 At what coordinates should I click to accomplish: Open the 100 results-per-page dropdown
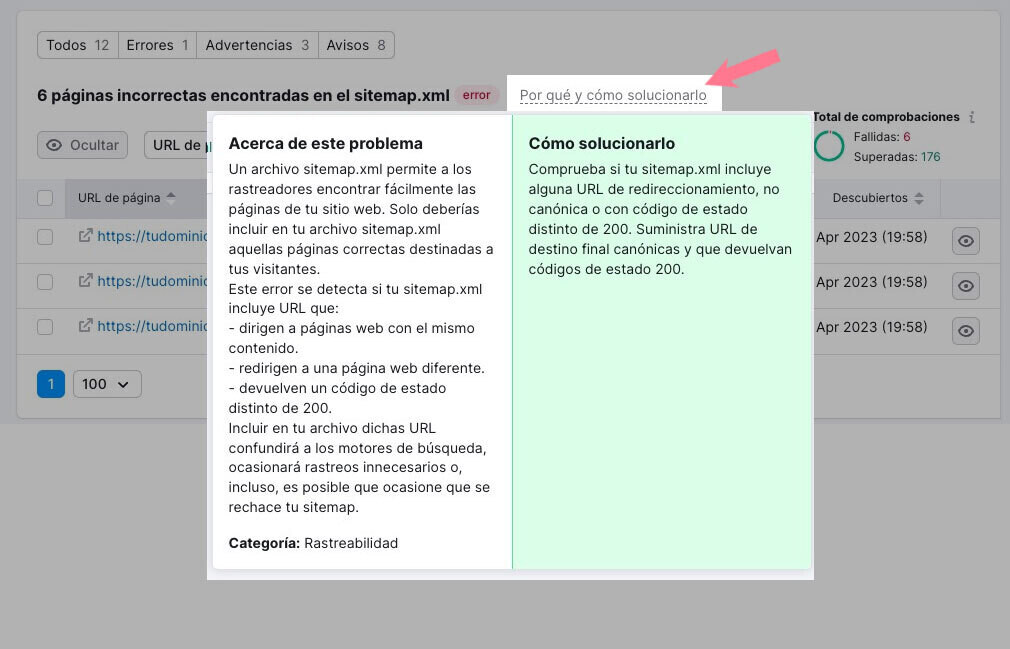click(106, 383)
